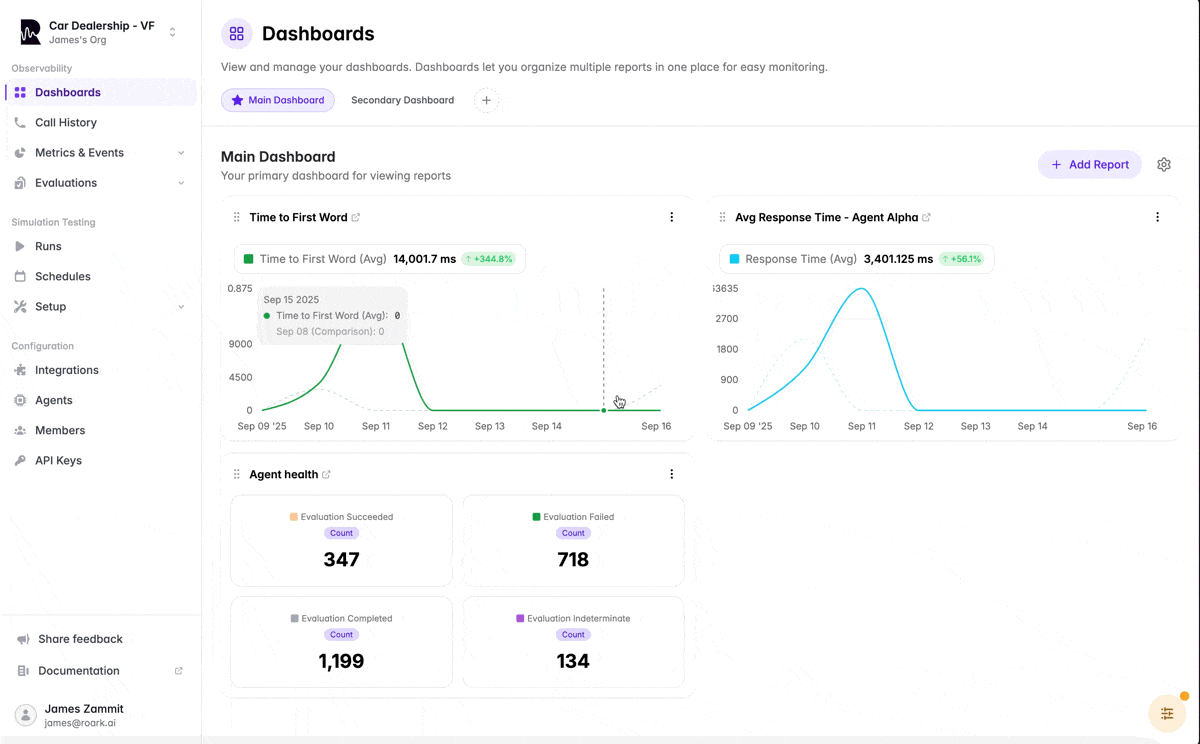Click Time to First Word drag handle
Screen dimensions: 1200x744
[237, 217]
